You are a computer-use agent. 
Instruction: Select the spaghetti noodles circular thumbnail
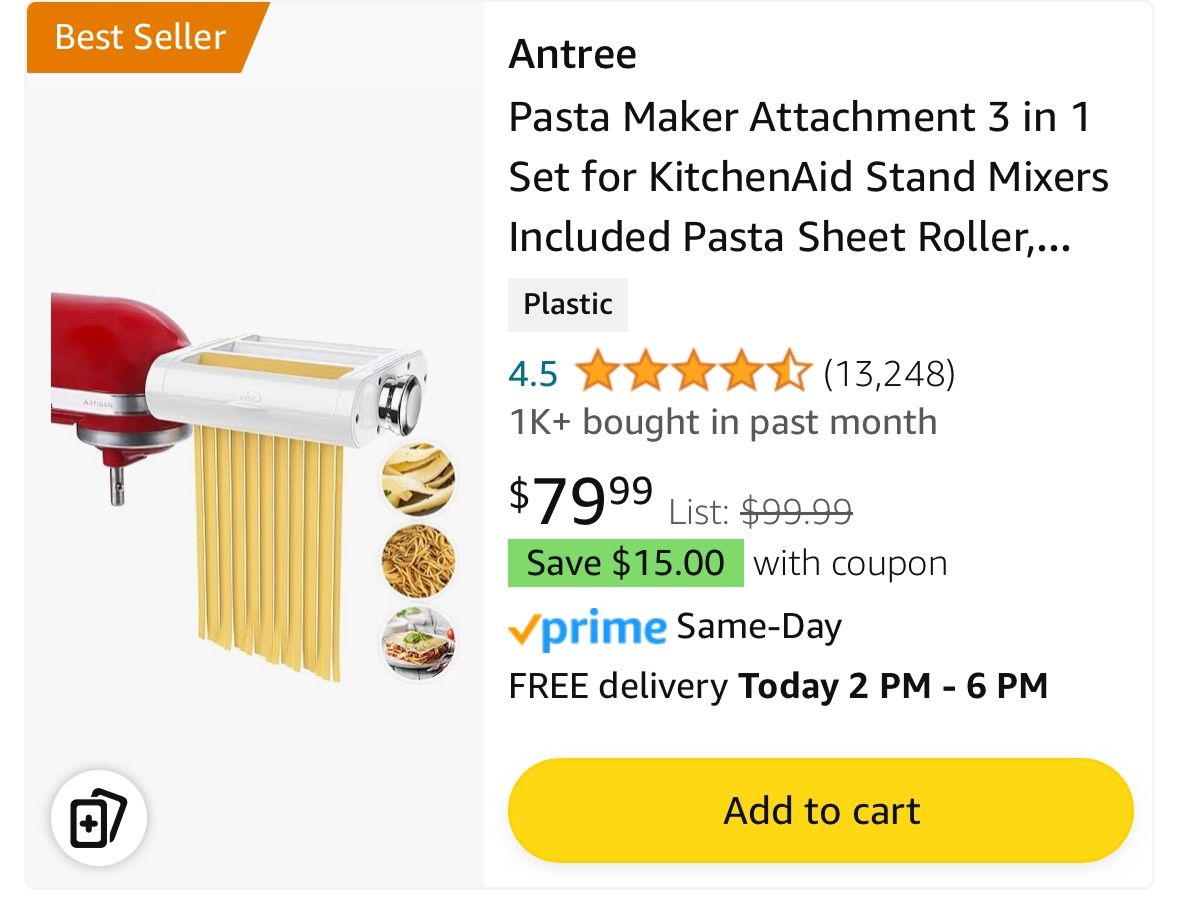(418, 560)
